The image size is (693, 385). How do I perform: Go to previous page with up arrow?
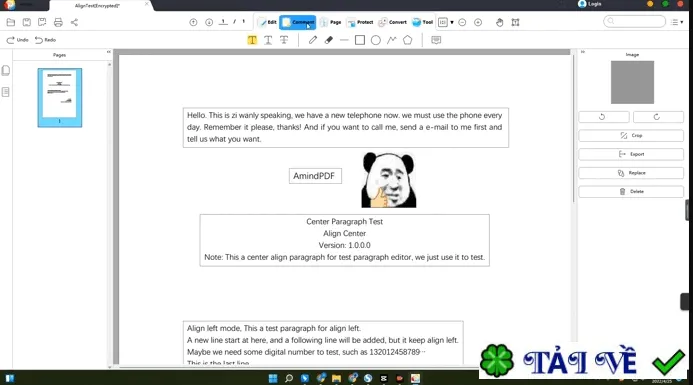(193, 22)
